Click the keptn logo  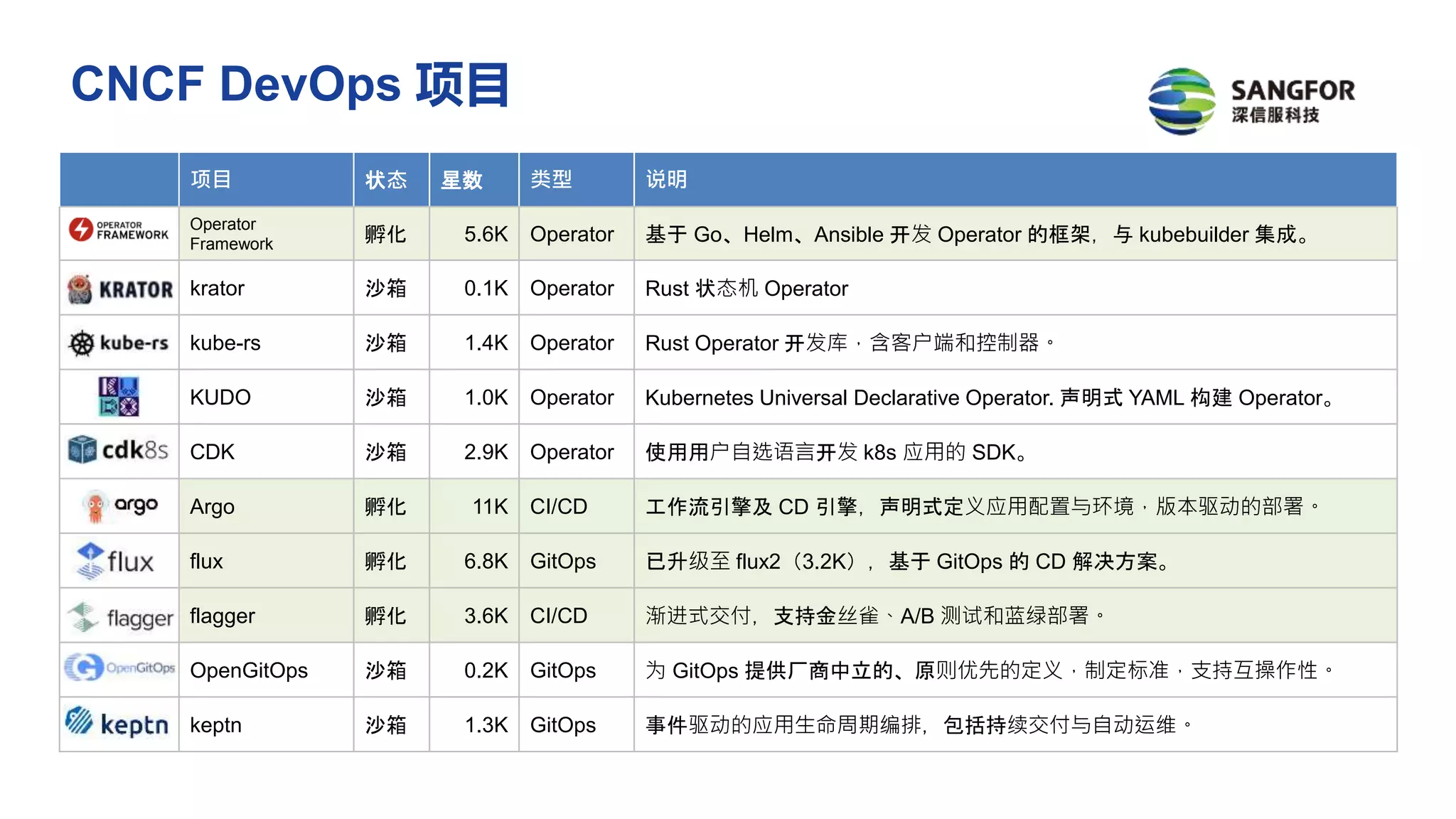(x=117, y=723)
